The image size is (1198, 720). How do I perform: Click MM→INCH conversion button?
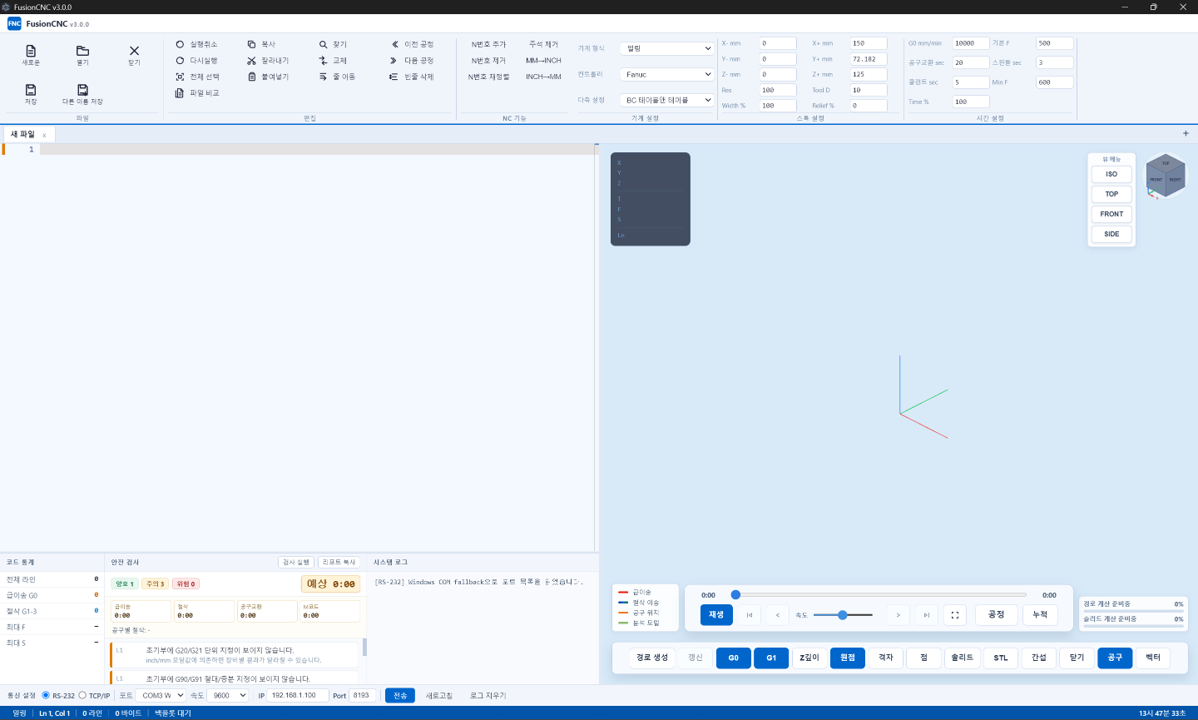pos(543,60)
